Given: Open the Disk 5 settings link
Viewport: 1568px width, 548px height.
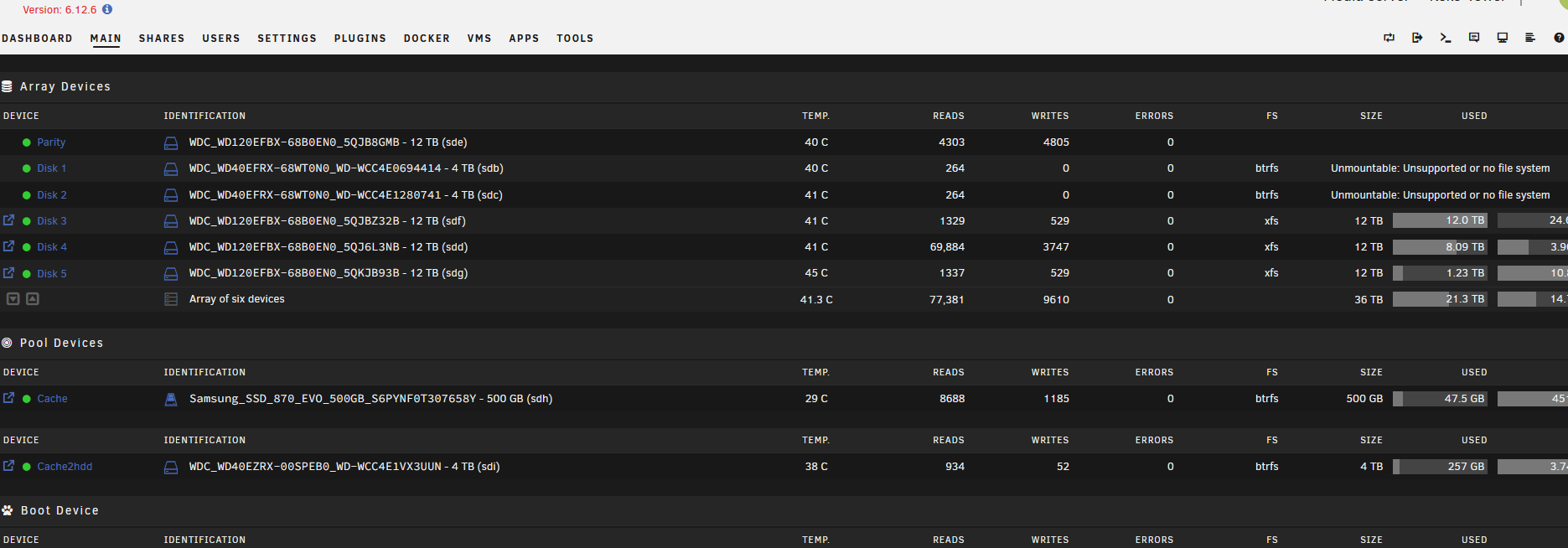Looking at the screenshot, I should [52, 274].
